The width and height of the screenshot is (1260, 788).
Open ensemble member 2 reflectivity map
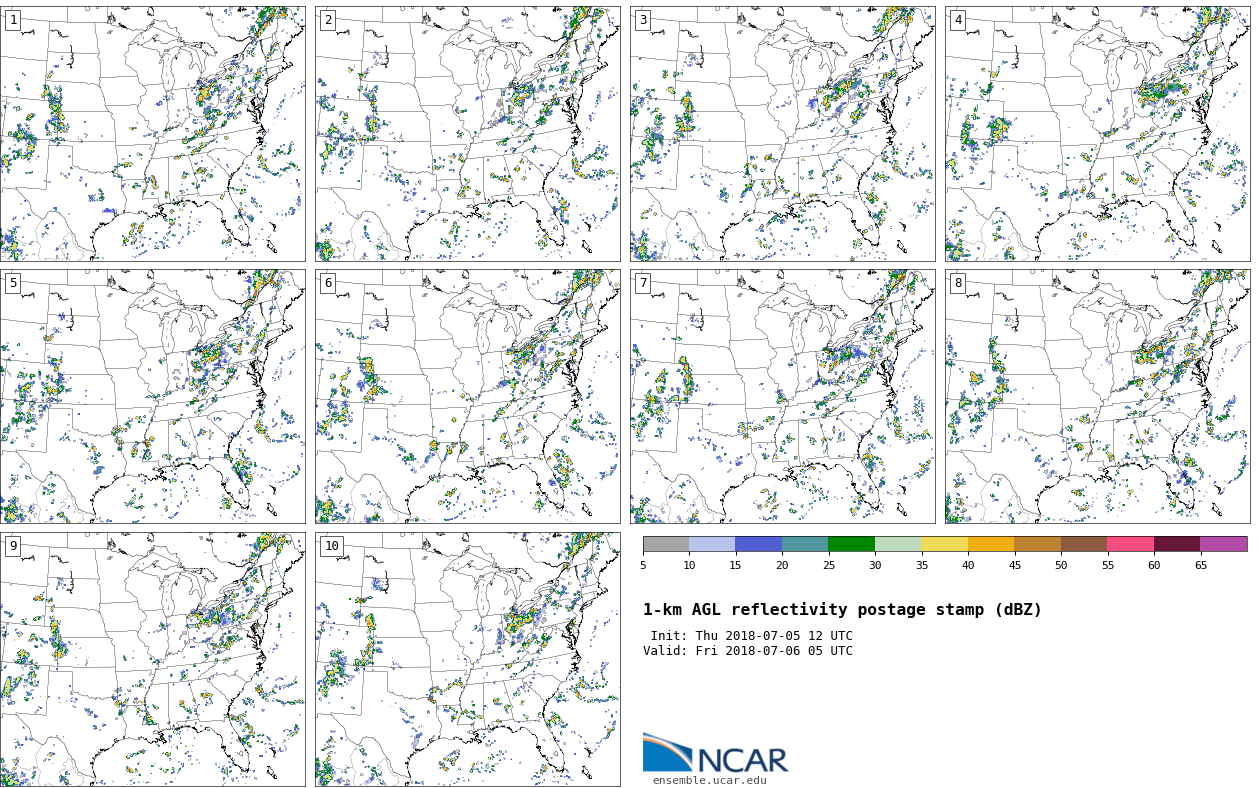pyautogui.click(x=467, y=134)
